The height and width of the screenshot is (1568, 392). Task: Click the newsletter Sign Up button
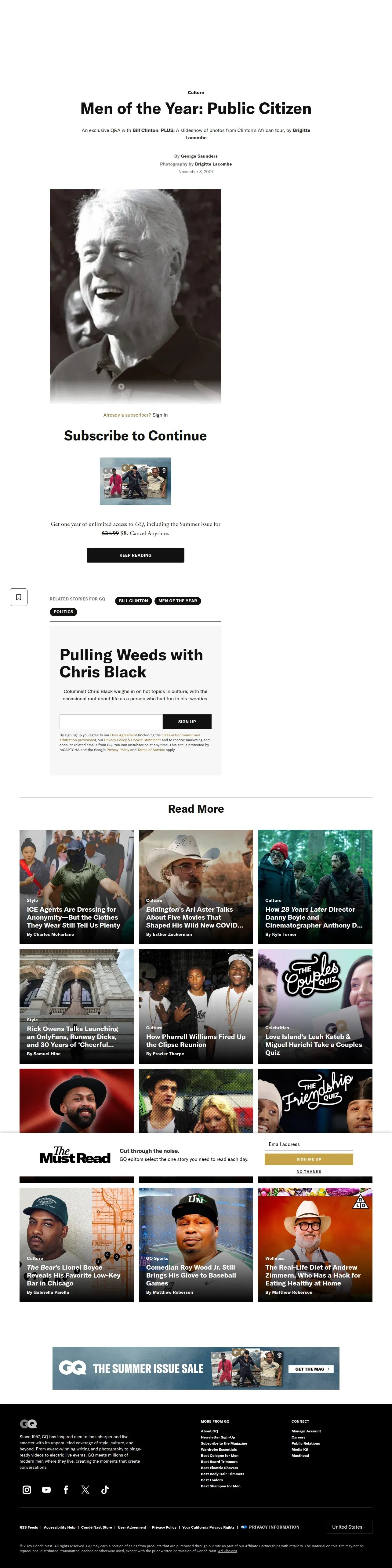(187, 721)
